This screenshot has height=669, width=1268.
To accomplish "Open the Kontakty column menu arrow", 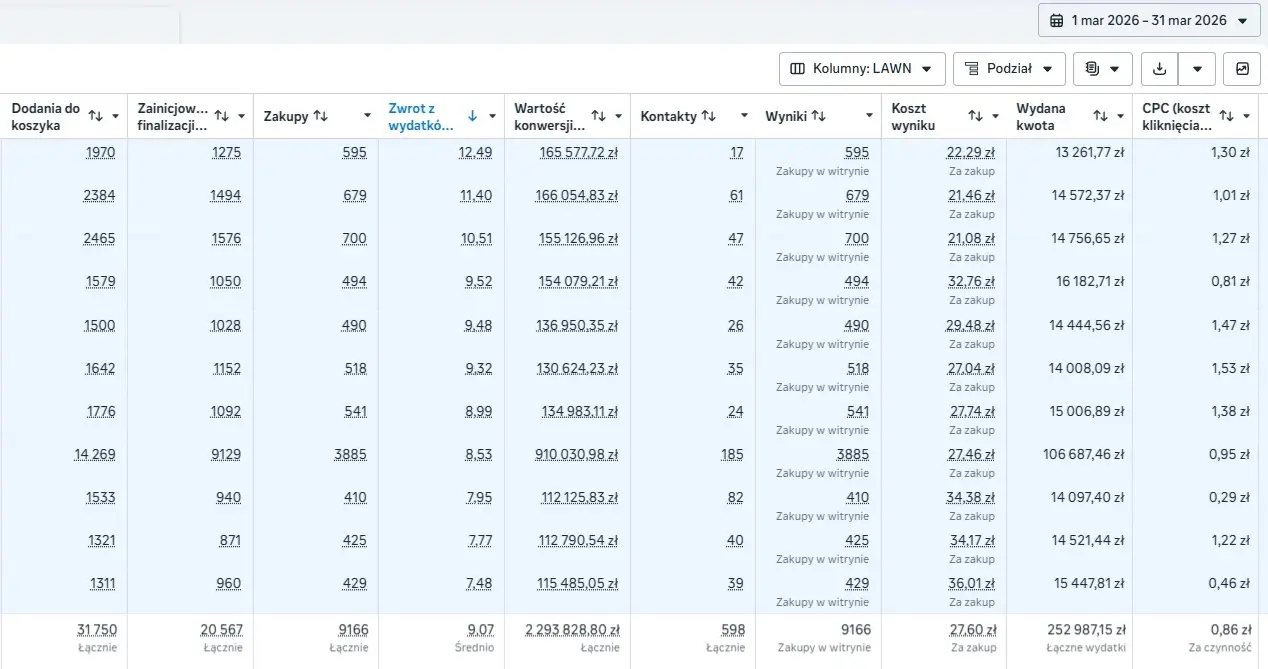I will pyautogui.click(x=743, y=116).
